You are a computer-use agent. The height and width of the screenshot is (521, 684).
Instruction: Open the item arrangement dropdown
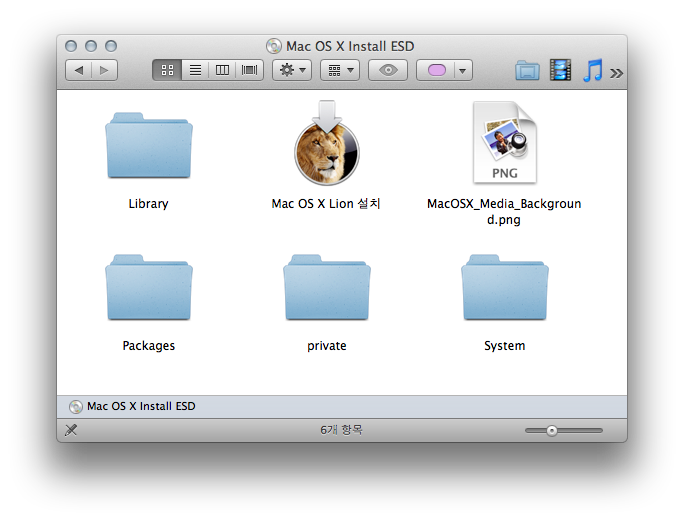point(340,70)
